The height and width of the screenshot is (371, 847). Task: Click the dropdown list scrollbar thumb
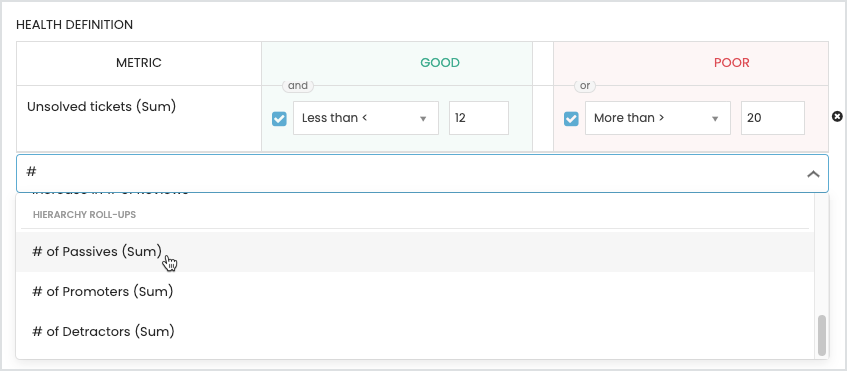click(822, 336)
